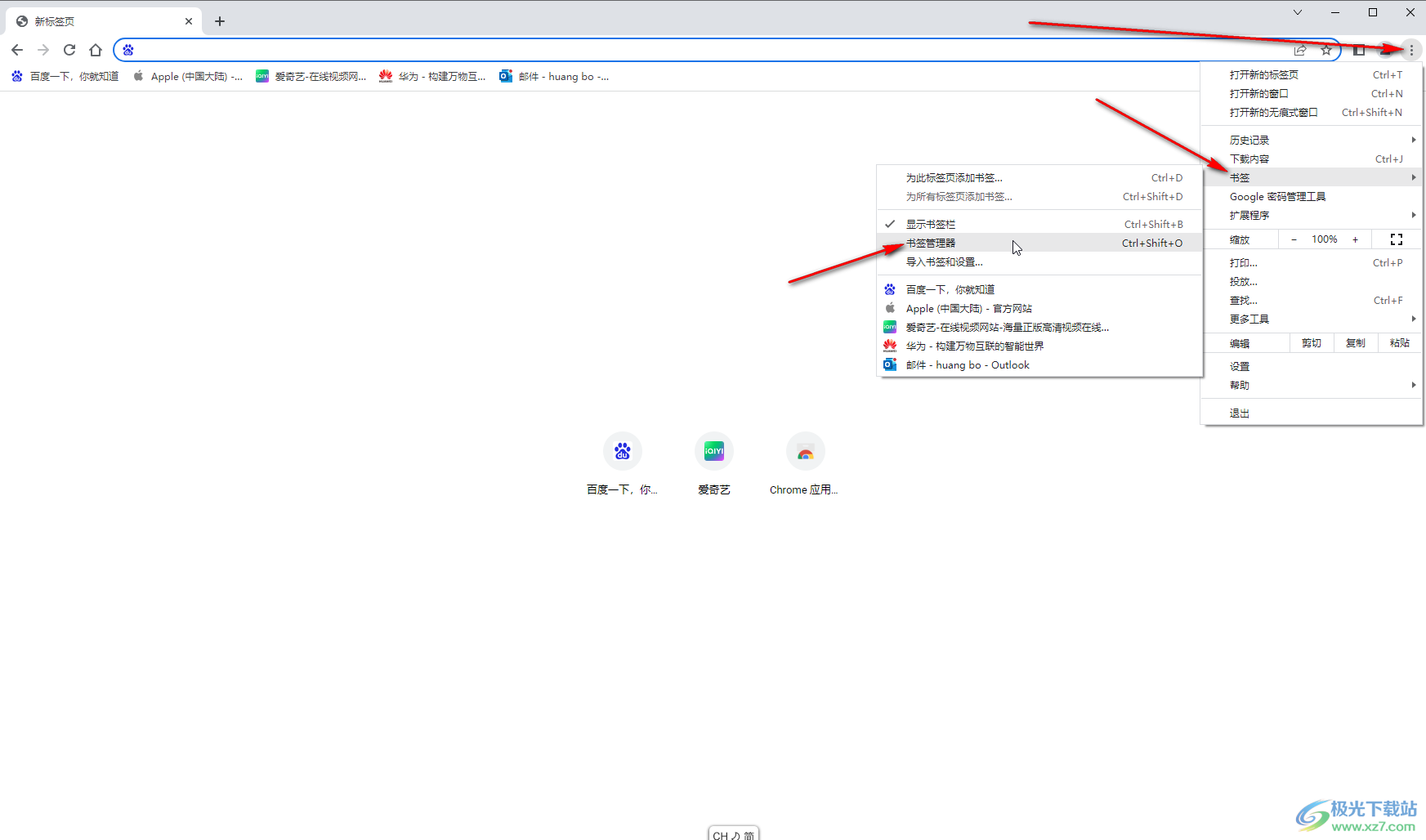Open Google 密码管理工具
1426x840 pixels.
click(x=1312, y=196)
